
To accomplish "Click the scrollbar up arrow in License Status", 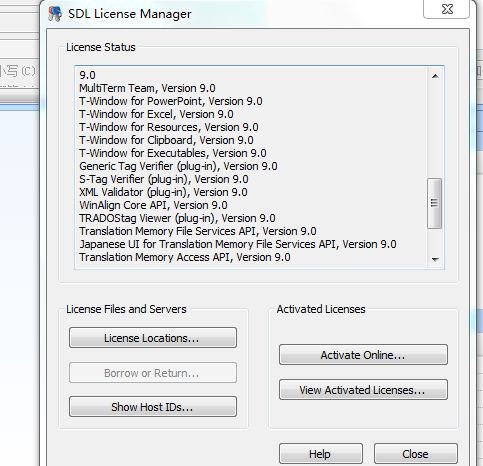I will point(435,76).
